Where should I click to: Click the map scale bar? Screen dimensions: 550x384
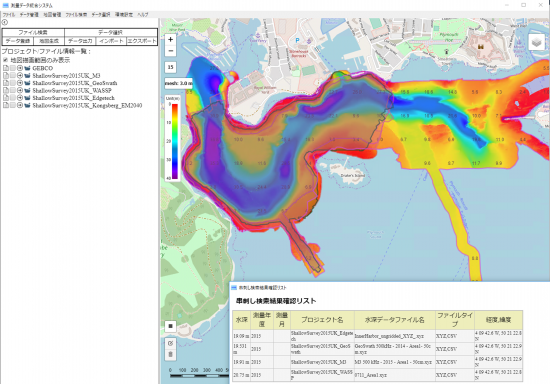pyautogui.click(x=199, y=373)
